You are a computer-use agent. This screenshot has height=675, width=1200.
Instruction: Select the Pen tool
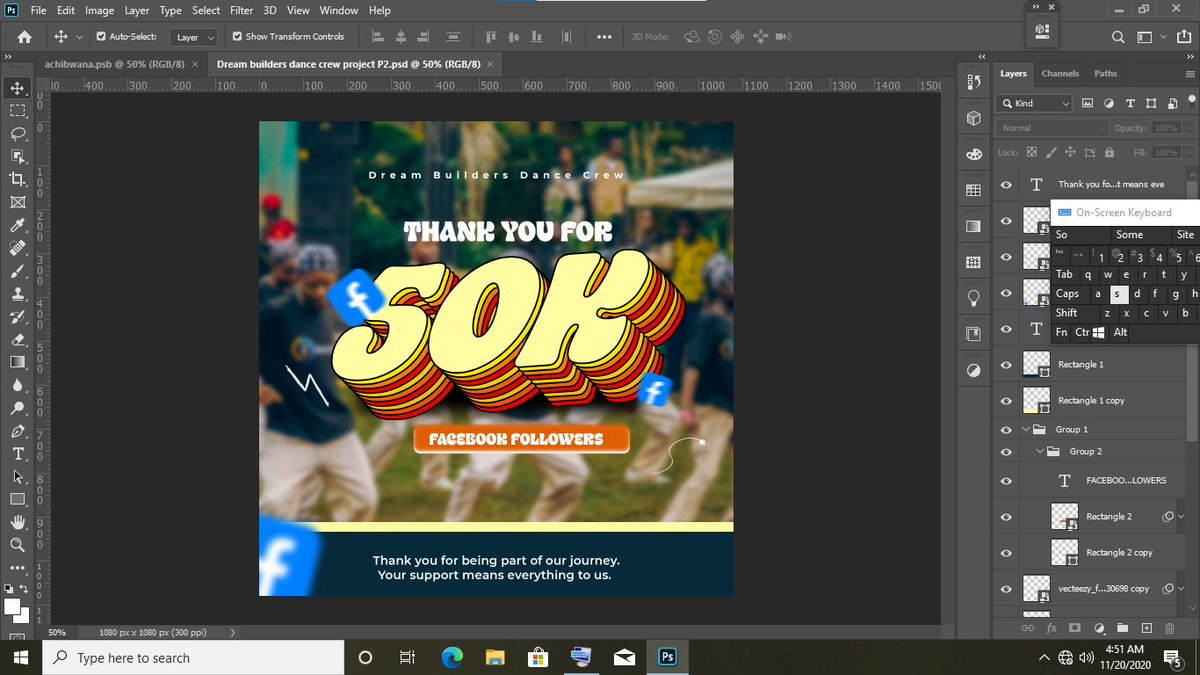click(x=18, y=431)
